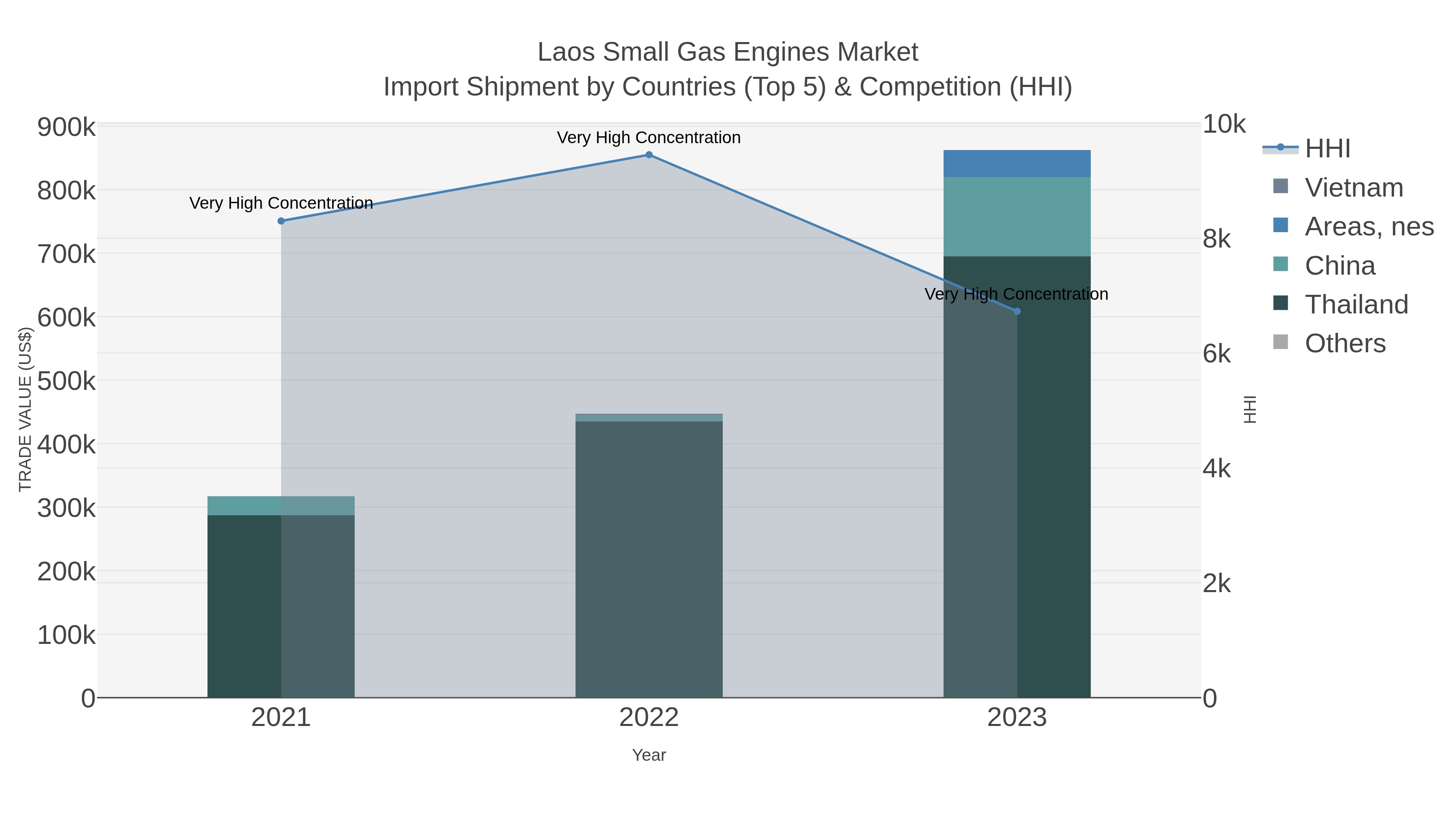The image size is (1456, 819).
Task: Toggle the HHI legend entry
Action: 1307,149
